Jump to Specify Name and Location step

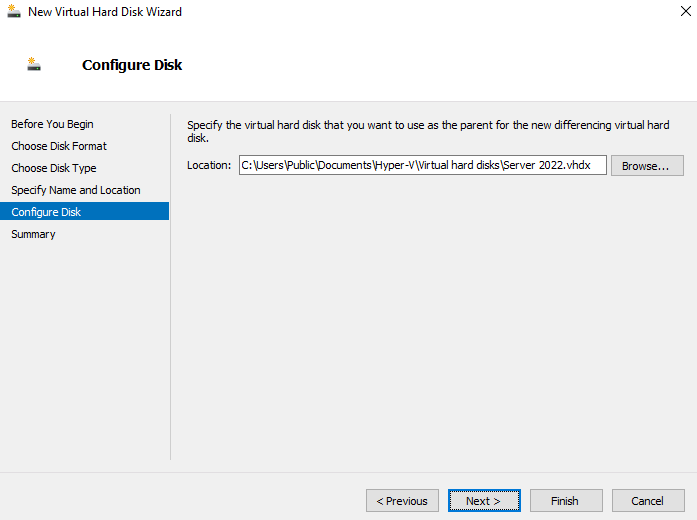(x=76, y=190)
